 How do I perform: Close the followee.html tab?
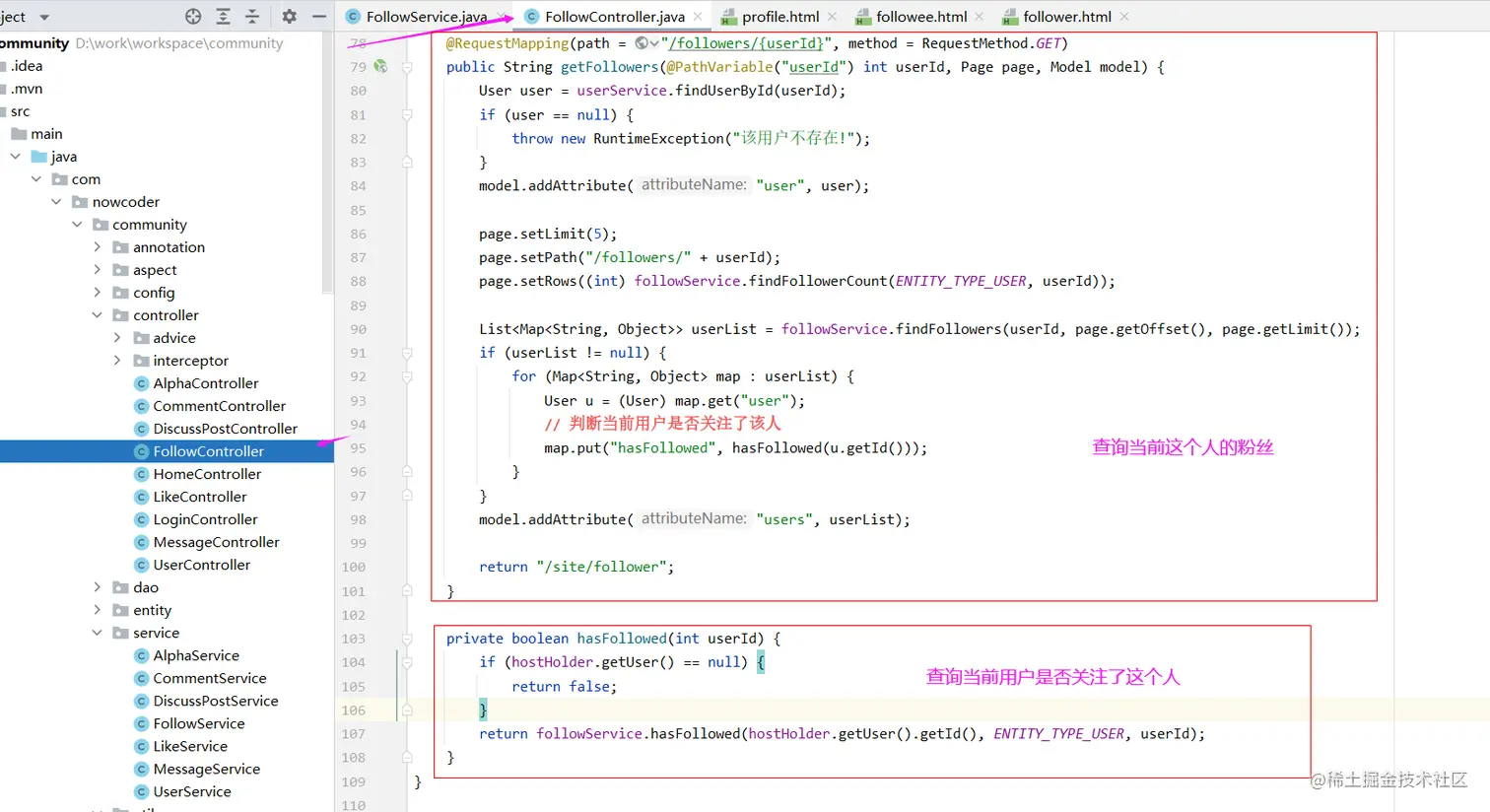(979, 16)
